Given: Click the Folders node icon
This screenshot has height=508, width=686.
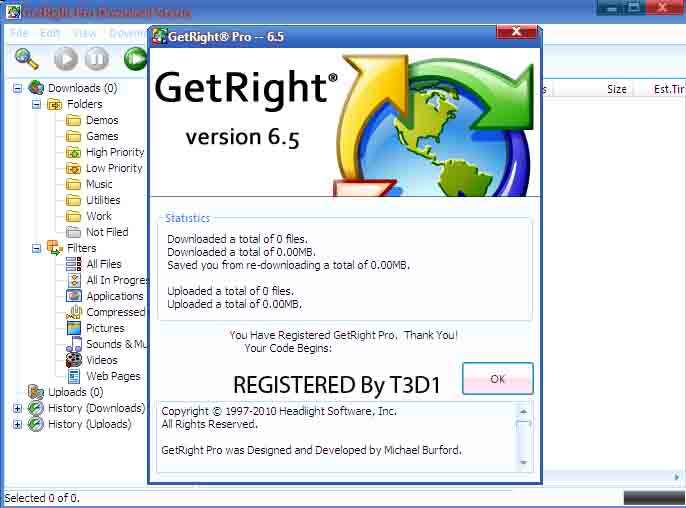Looking at the screenshot, I should click(55, 104).
